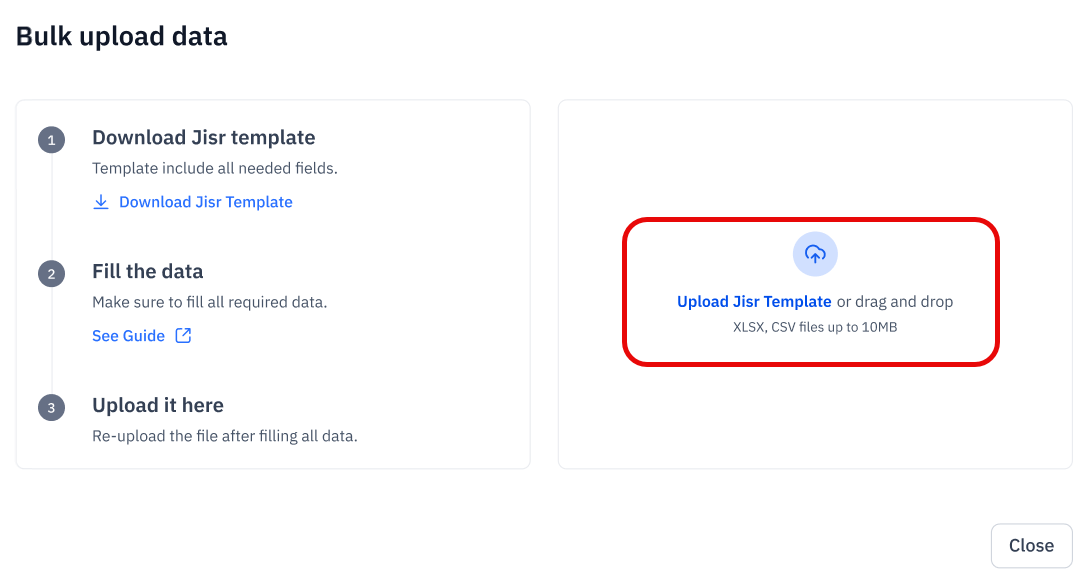Click the circular background behind the upload cloud icon
Screen dimensions: 1090x584
coord(815,255)
